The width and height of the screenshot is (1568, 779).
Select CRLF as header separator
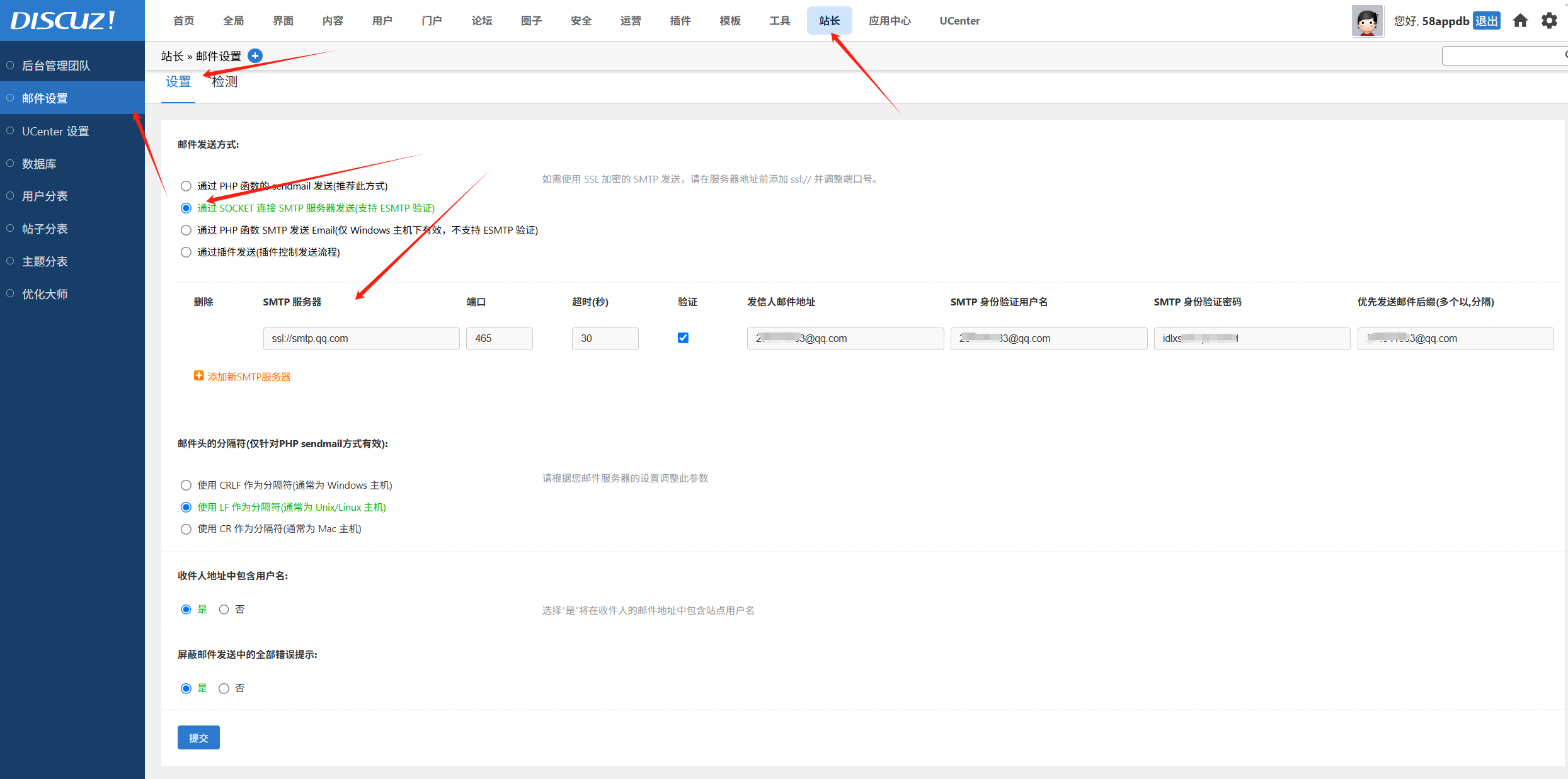186,486
